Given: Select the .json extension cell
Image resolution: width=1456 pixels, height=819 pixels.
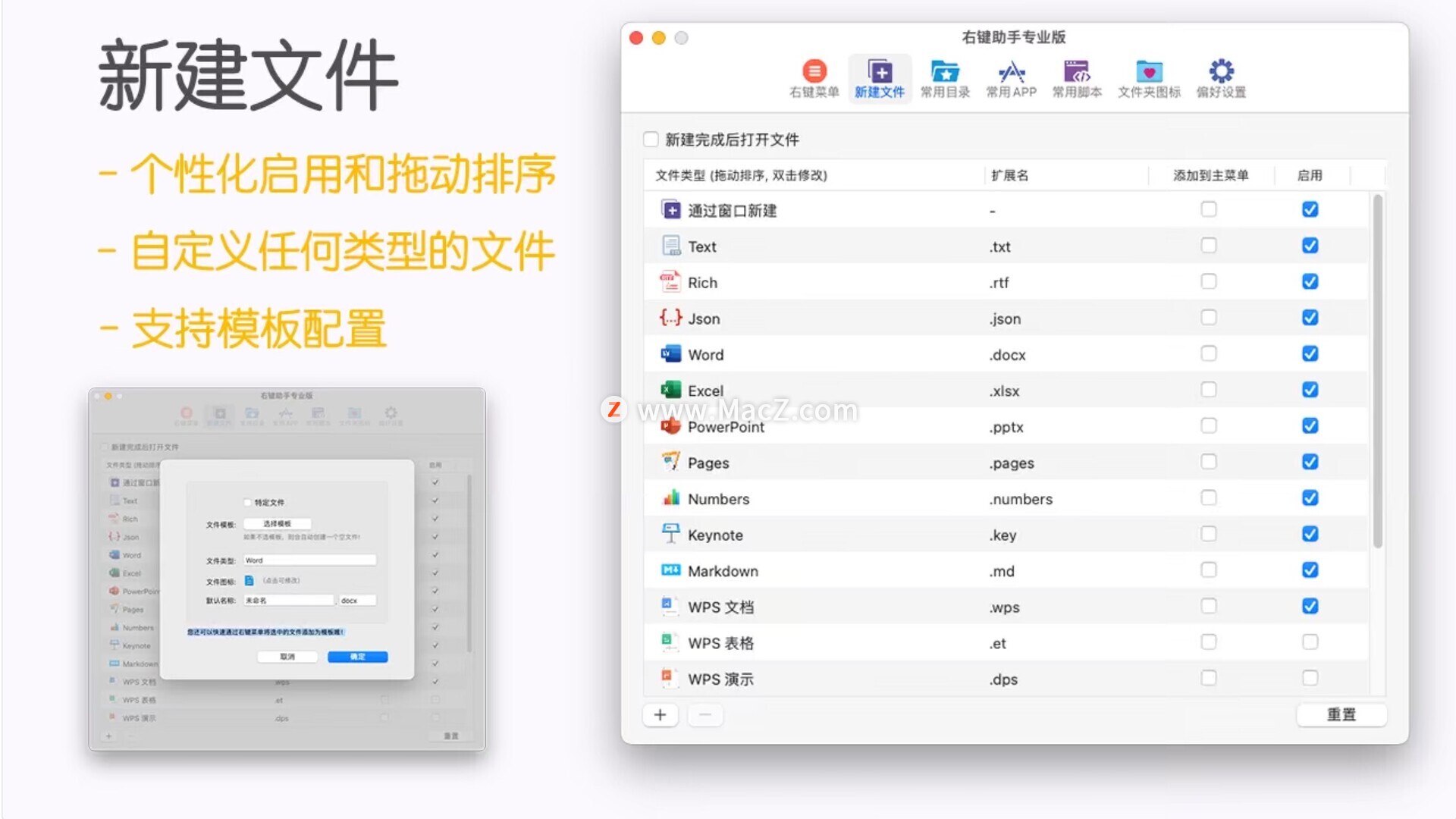Looking at the screenshot, I should [x=1006, y=319].
